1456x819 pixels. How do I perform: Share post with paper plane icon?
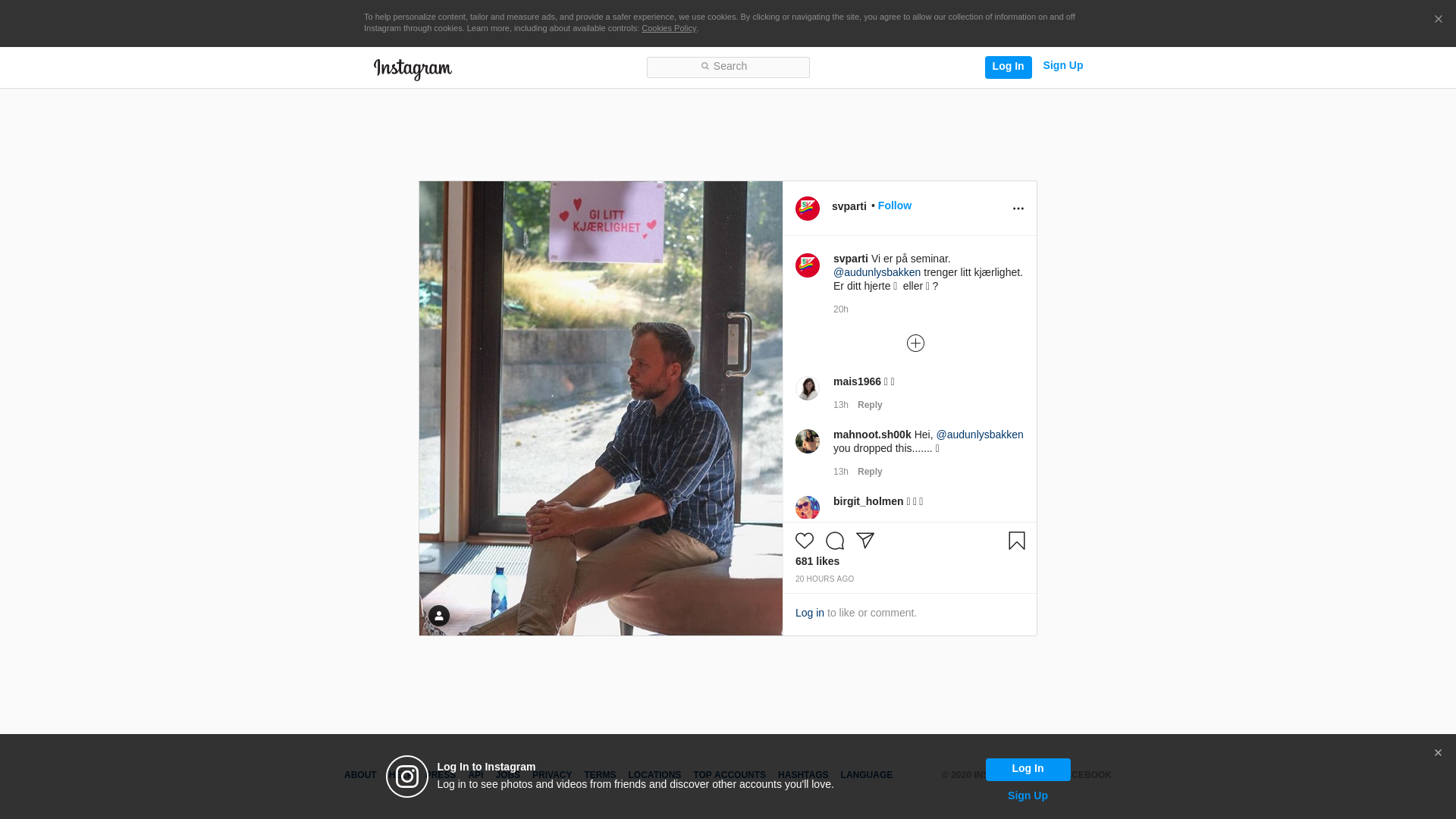(x=865, y=541)
